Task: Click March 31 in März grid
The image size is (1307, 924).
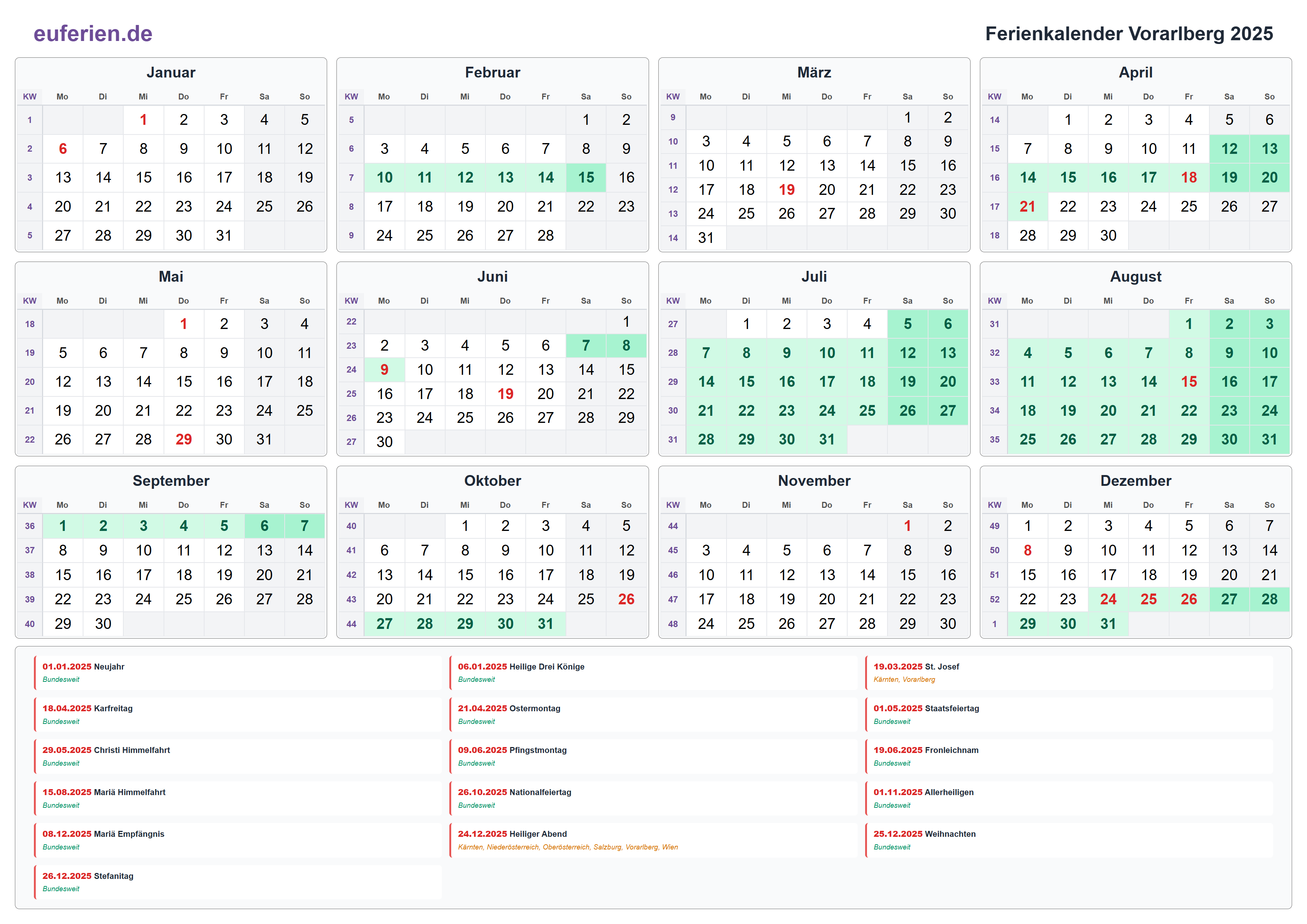Action: coord(706,237)
